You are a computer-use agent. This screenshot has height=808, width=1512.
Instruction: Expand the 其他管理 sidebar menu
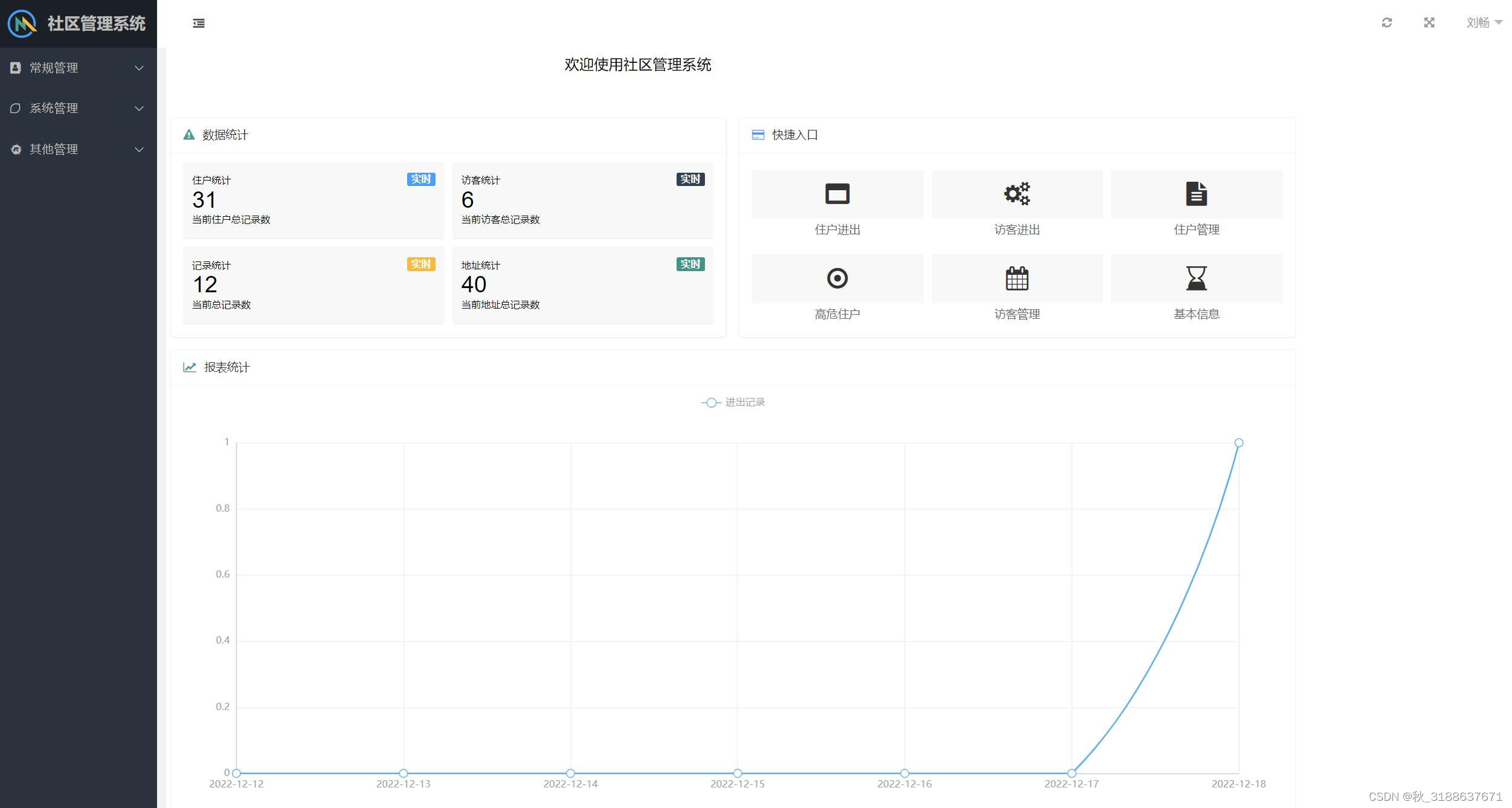pos(79,149)
